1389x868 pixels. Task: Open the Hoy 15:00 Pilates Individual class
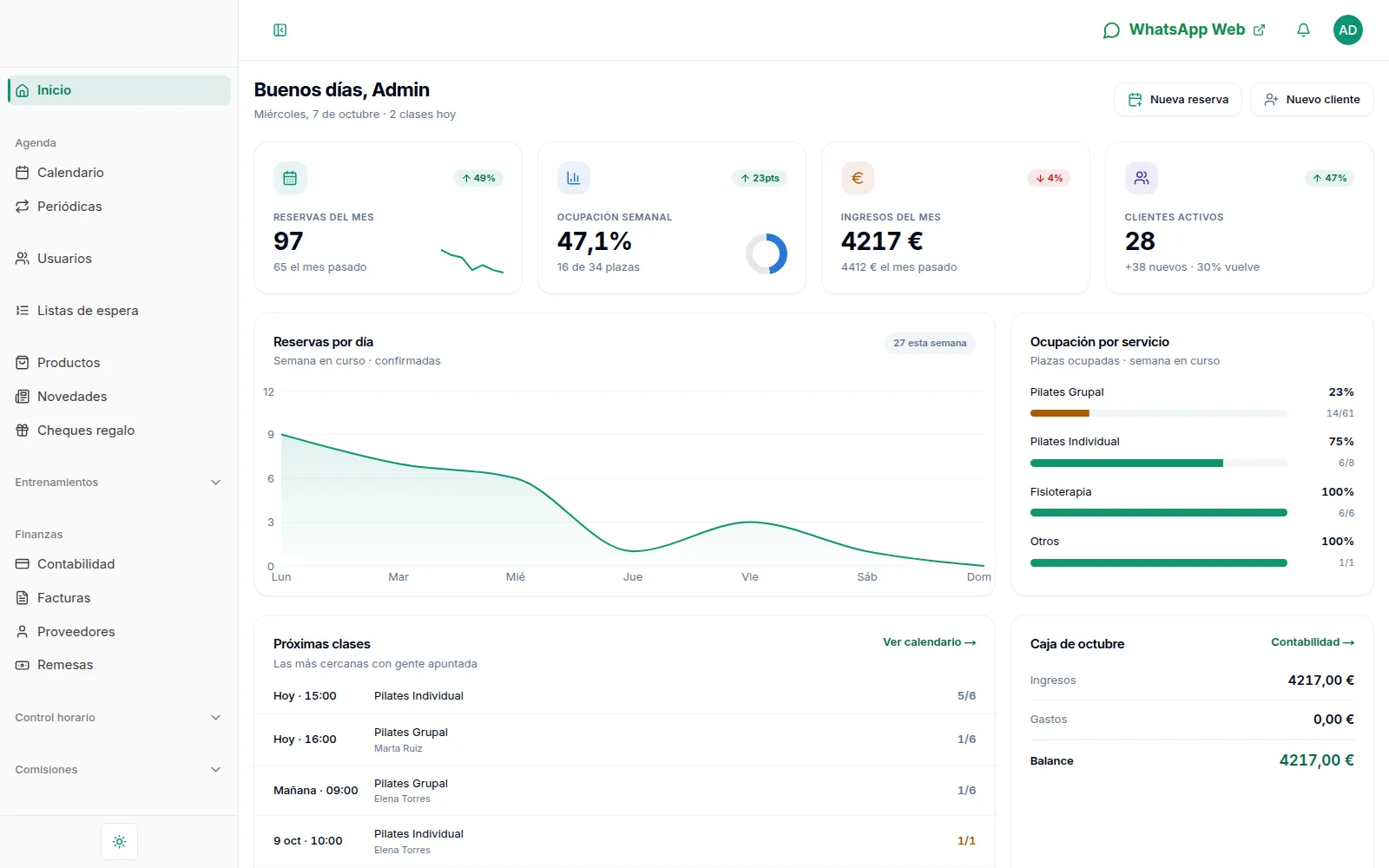click(624, 696)
